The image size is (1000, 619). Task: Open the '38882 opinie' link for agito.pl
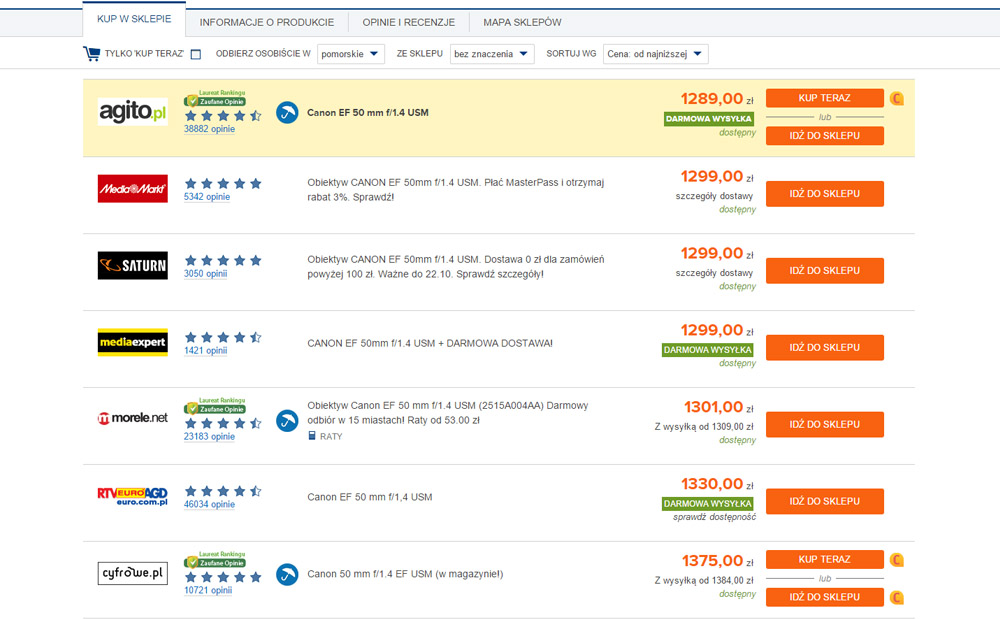[x=209, y=129]
